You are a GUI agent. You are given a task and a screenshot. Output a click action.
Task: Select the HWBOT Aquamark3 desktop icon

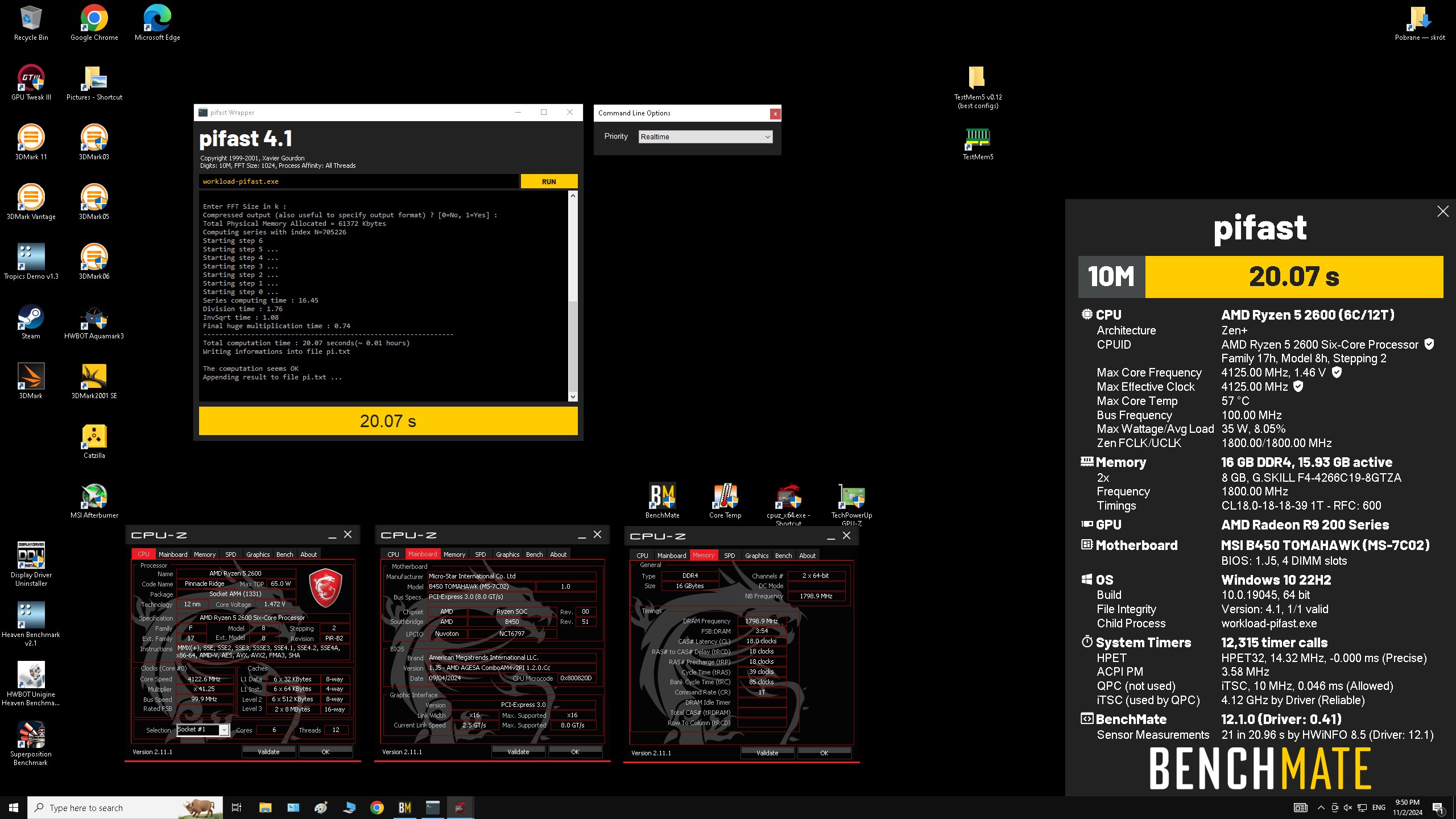click(94, 322)
